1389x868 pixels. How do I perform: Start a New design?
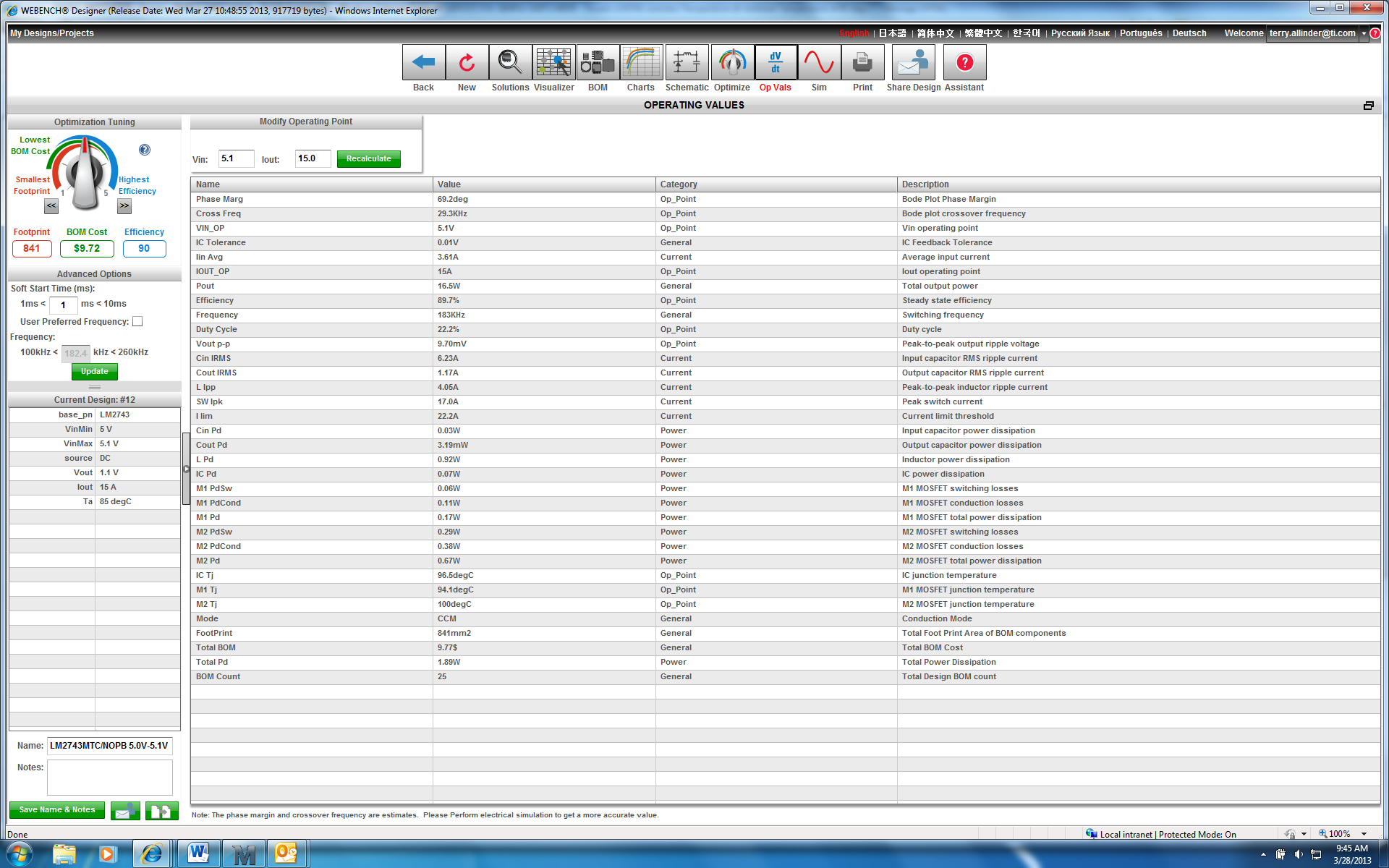pos(467,63)
